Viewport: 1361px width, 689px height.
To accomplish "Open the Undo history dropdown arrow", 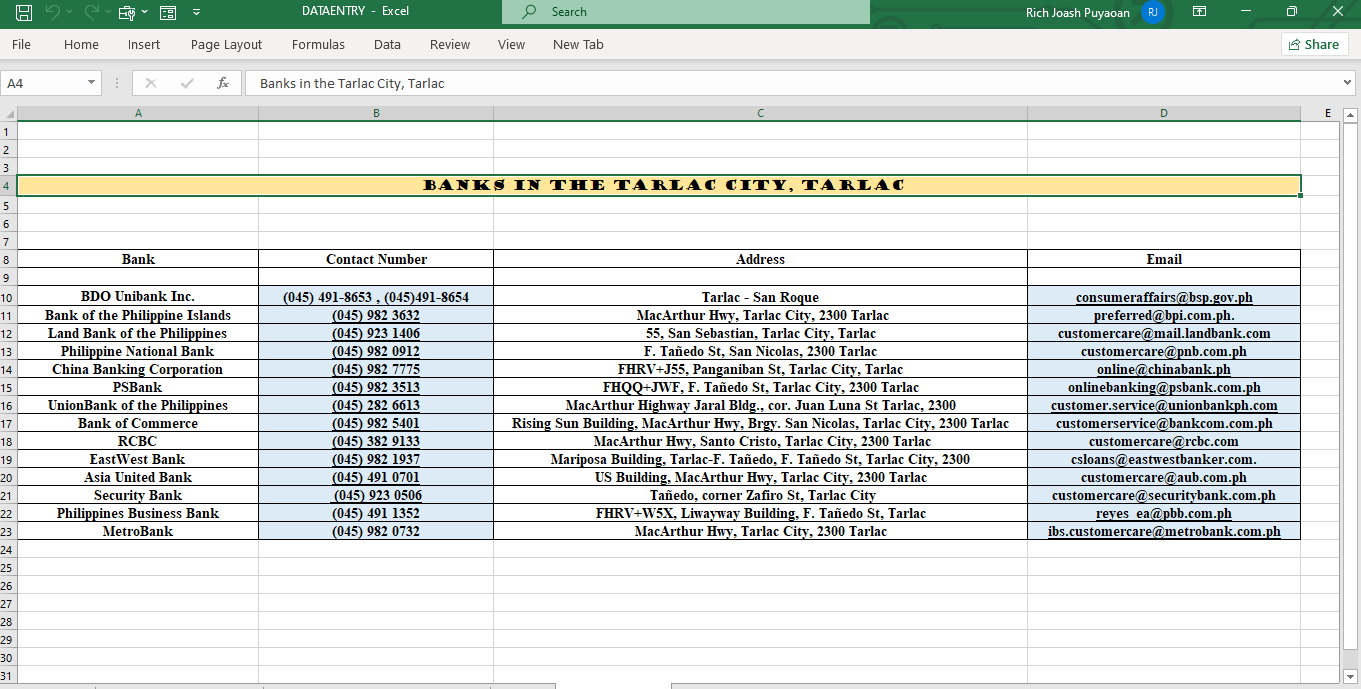I will pos(72,12).
